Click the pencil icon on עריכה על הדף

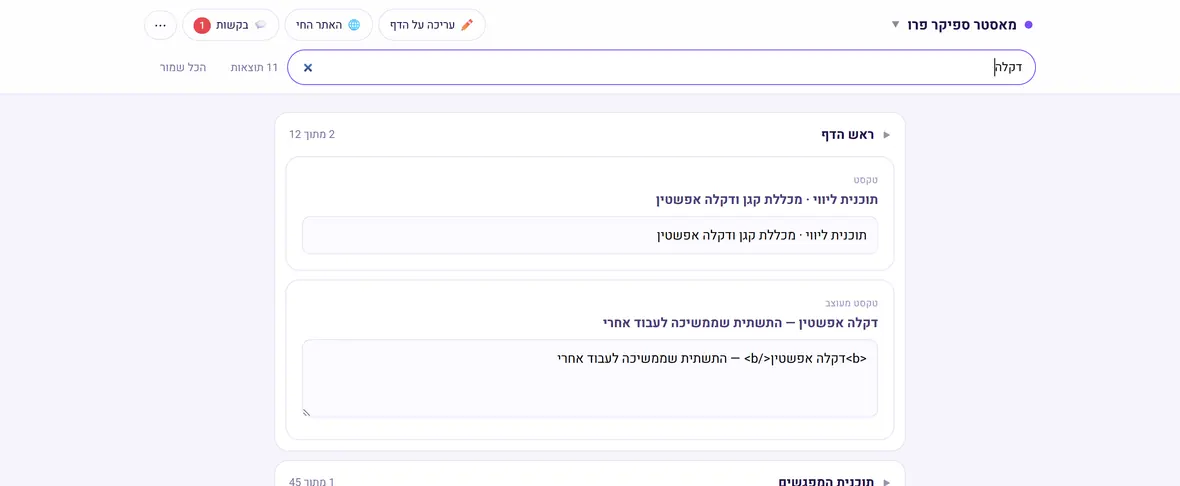(467, 25)
